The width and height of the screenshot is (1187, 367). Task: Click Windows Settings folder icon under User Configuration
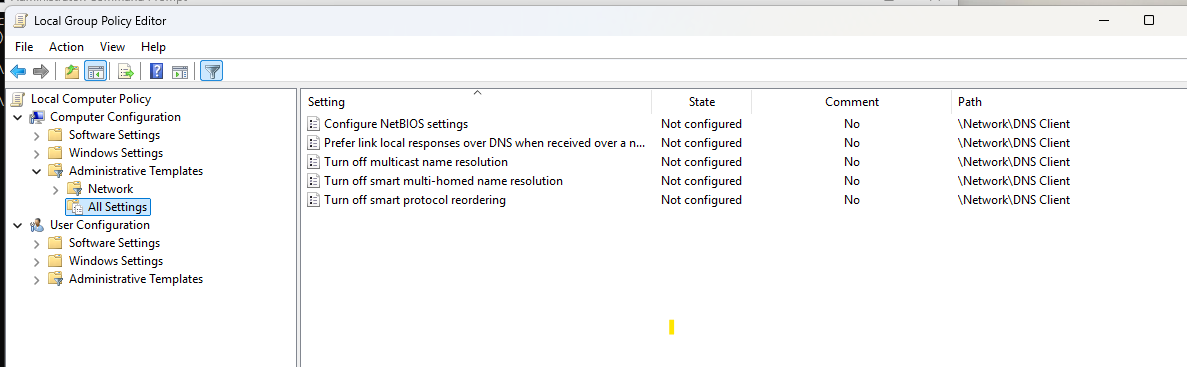coord(55,261)
